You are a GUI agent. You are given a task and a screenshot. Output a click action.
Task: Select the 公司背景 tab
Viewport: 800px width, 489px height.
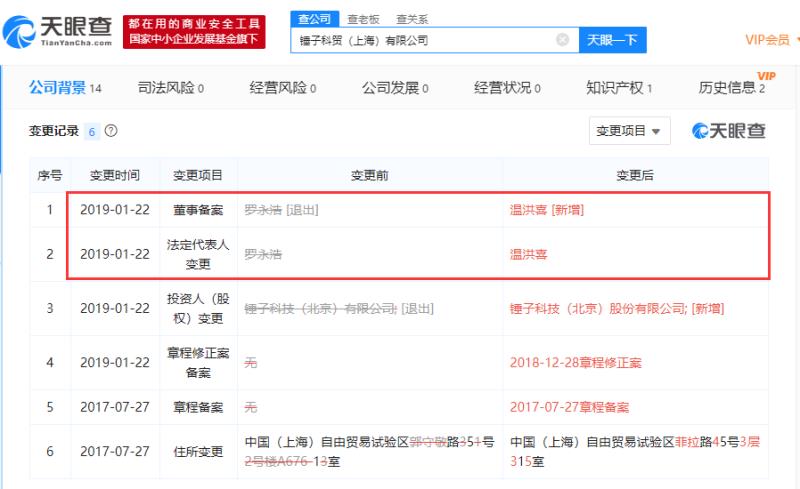point(65,88)
